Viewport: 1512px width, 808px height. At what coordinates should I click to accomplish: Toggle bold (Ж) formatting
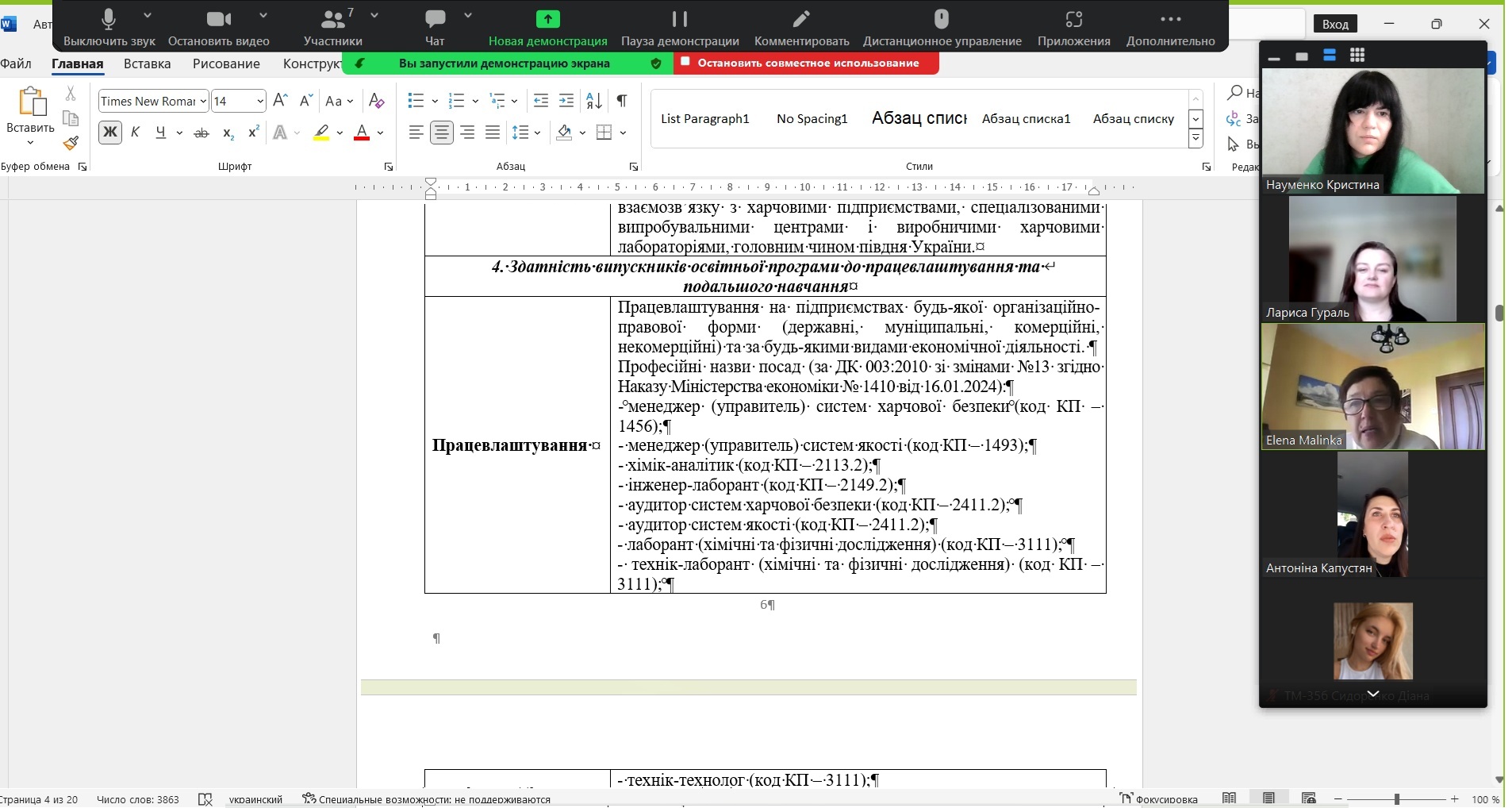click(110, 133)
